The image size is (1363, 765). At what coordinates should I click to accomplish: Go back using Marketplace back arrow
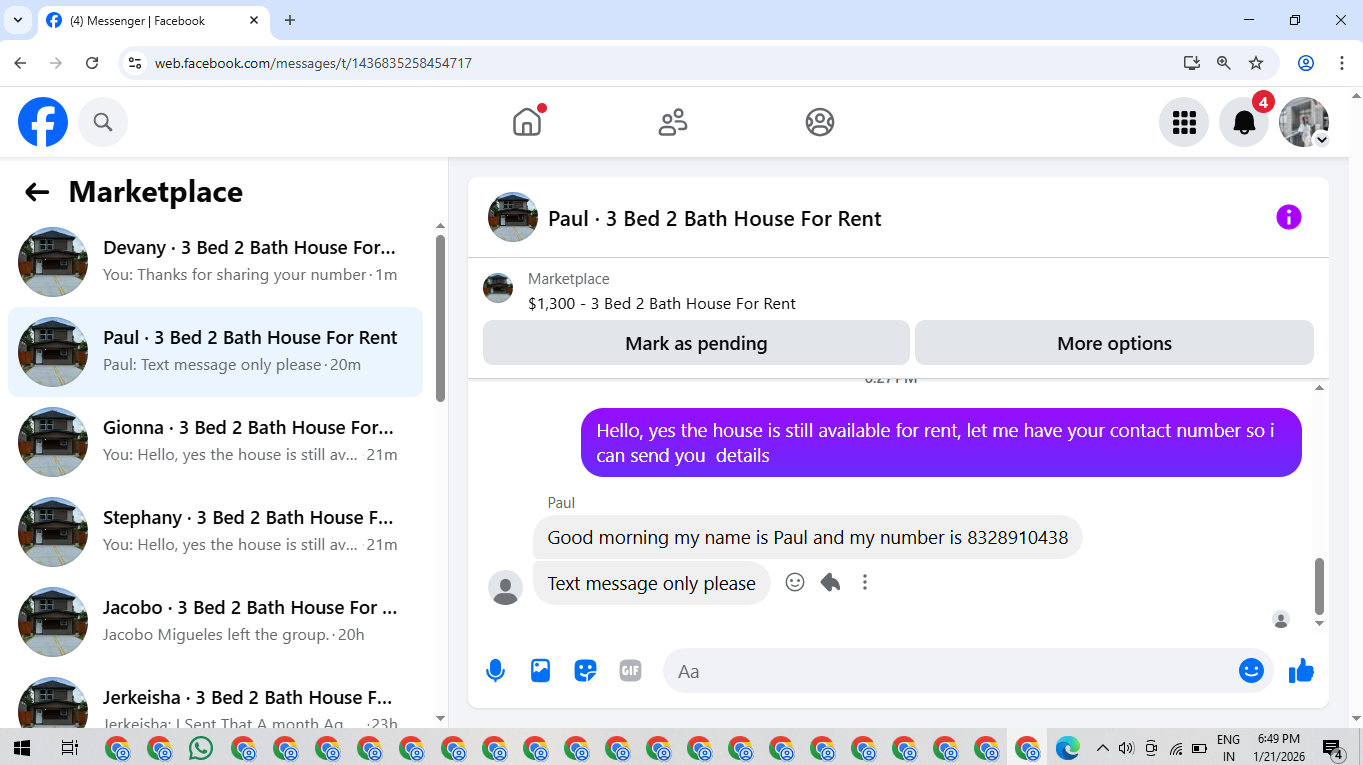pos(37,192)
